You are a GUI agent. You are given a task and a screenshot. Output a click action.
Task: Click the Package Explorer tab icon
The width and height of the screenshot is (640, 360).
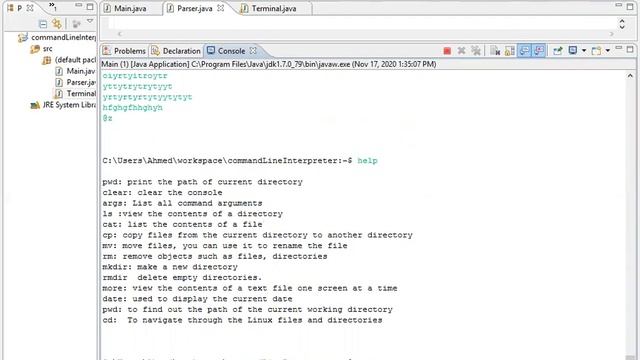(x=11, y=8)
